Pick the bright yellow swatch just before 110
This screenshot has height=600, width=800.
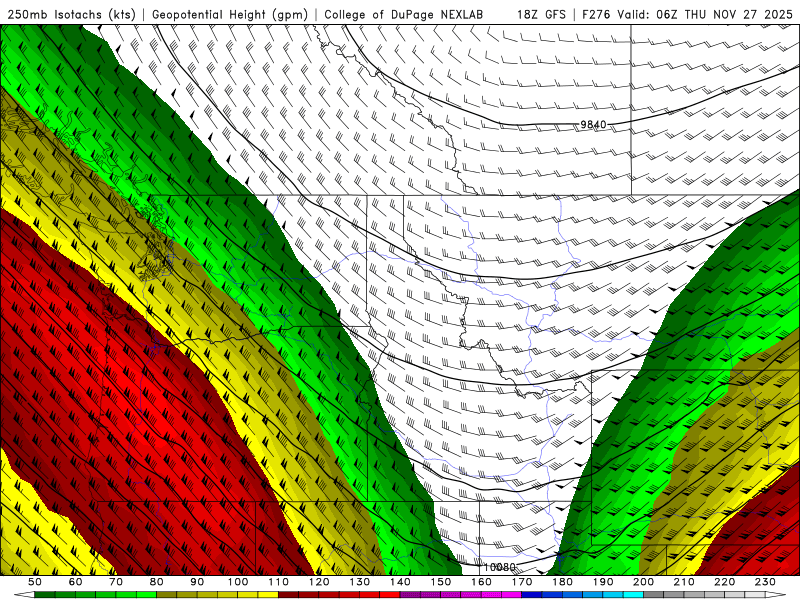tap(268, 595)
